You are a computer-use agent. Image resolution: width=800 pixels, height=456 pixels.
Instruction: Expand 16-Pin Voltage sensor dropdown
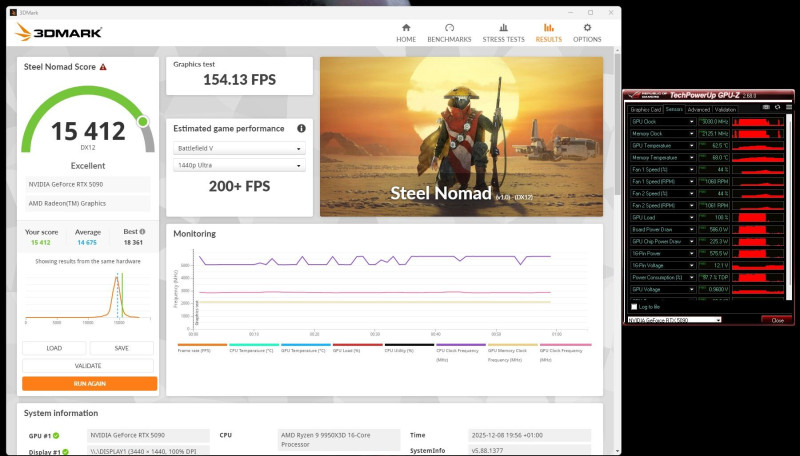point(692,266)
